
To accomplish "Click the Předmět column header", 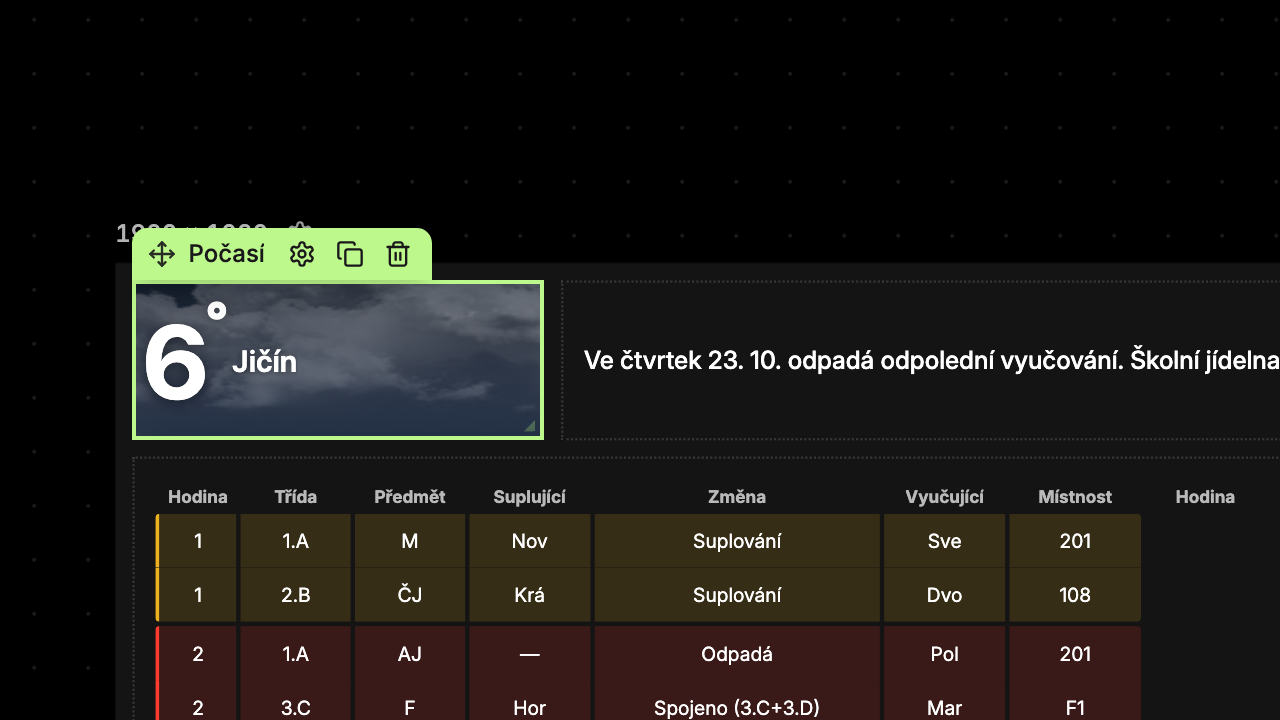I will (410, 497).
